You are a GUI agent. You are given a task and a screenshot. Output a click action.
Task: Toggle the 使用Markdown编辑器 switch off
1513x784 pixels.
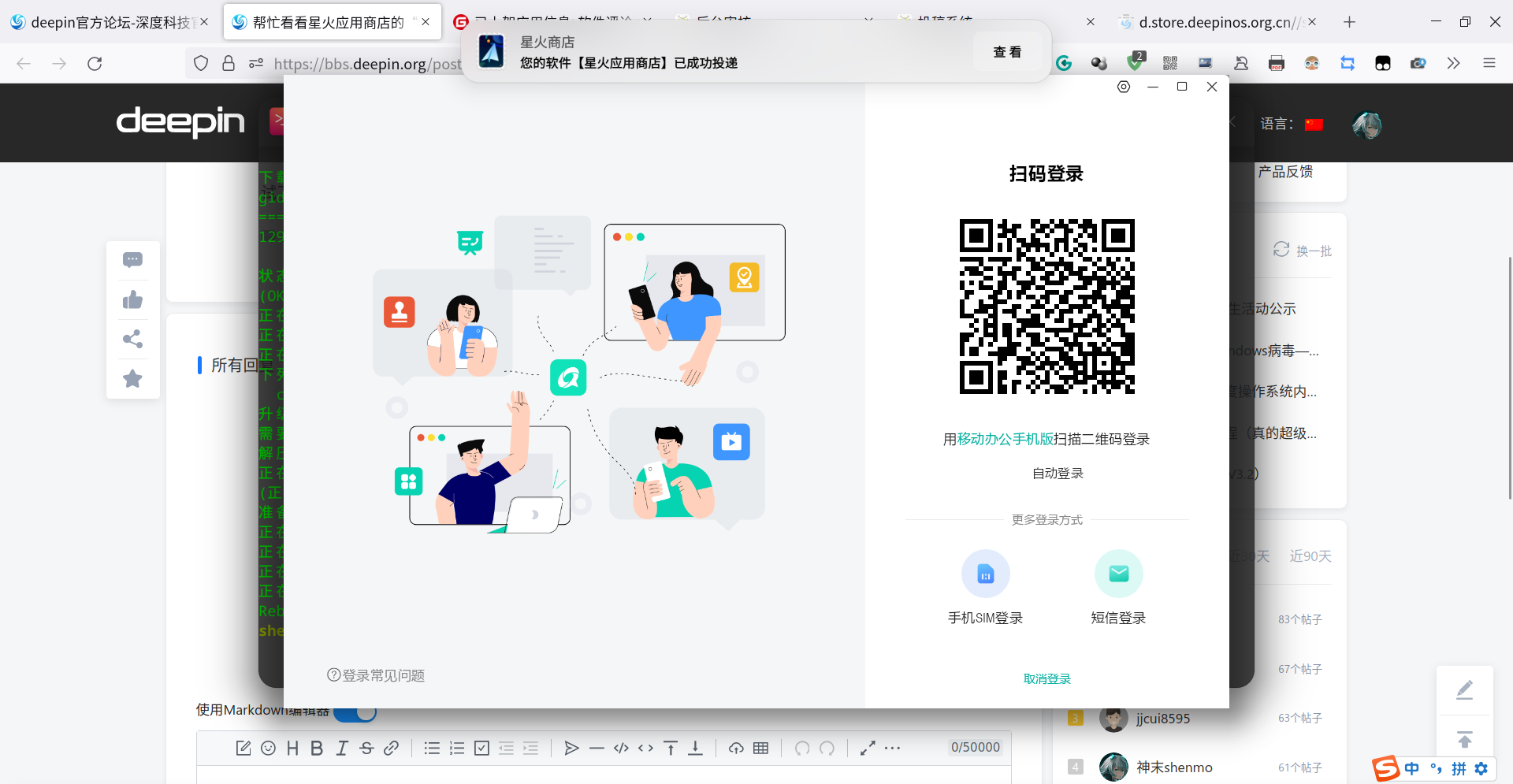355,712
